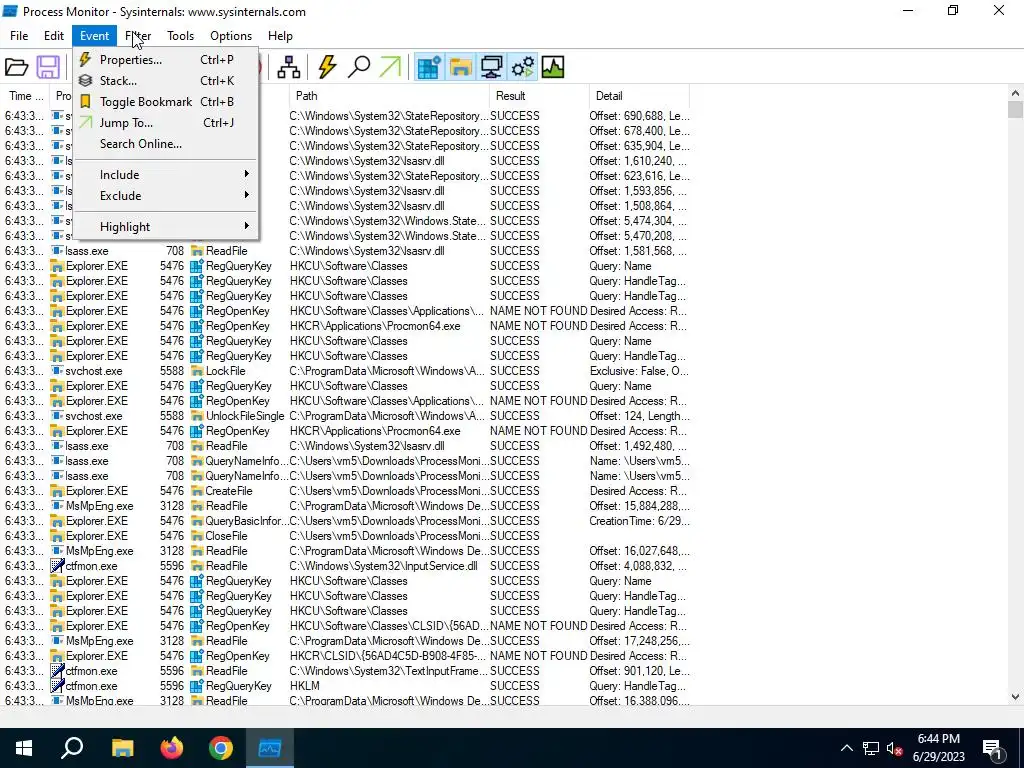Click the HKCU\Software\Classes\CLSID\{56AD path cell
The height and width of the screenshot is (768, 1024).
[x=388, y=626]
